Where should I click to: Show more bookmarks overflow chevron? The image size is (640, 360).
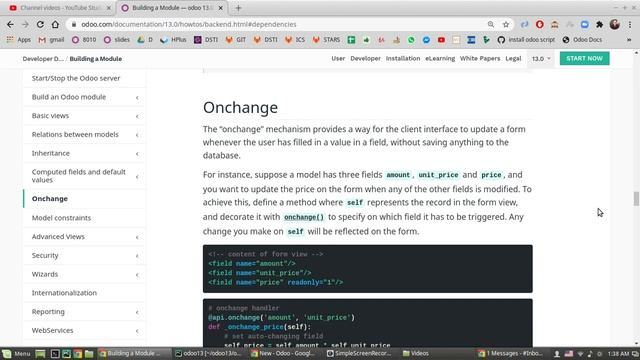(x=629, y=40)
